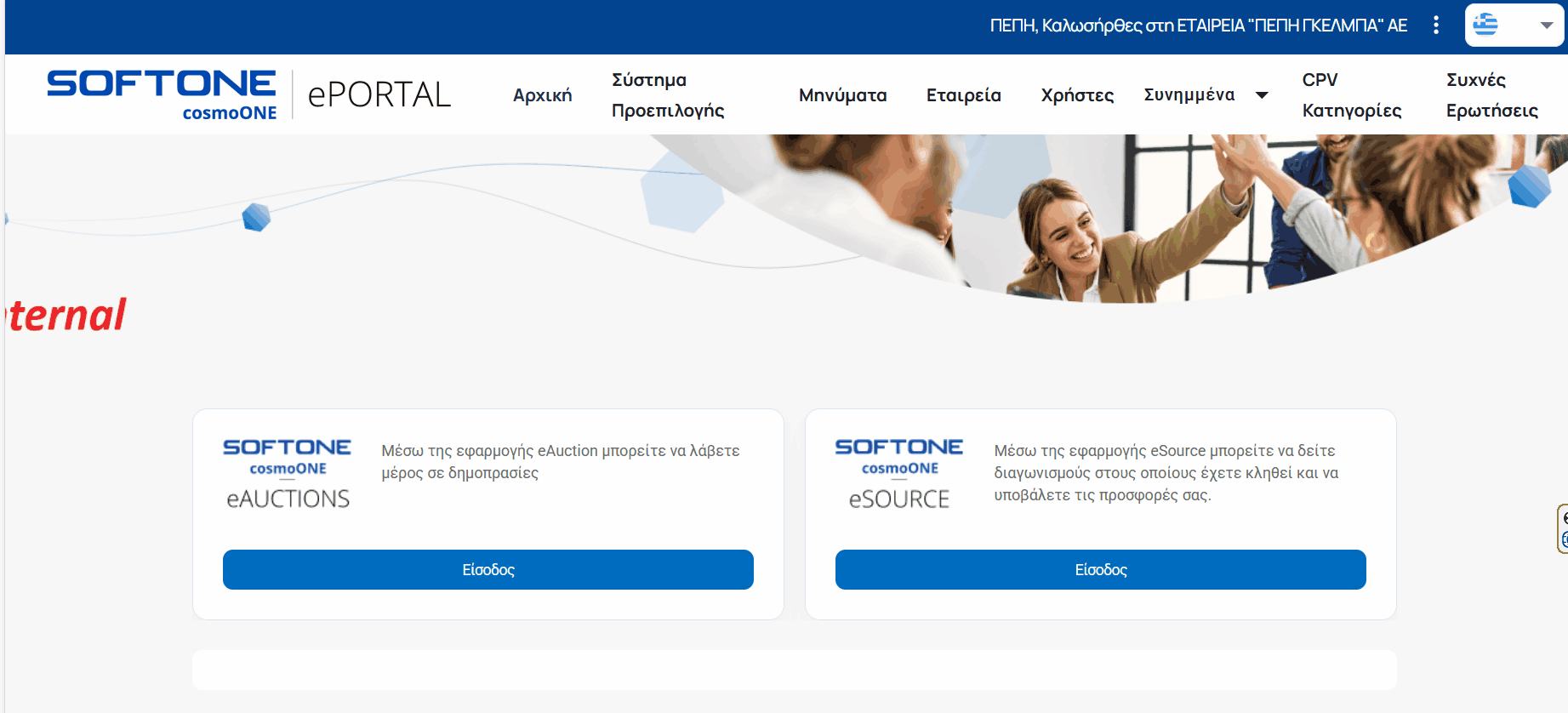Open Σύστημα Προεπιλογής menu item
This screenshot has width=1568, height=713.
tap(668, 95)
